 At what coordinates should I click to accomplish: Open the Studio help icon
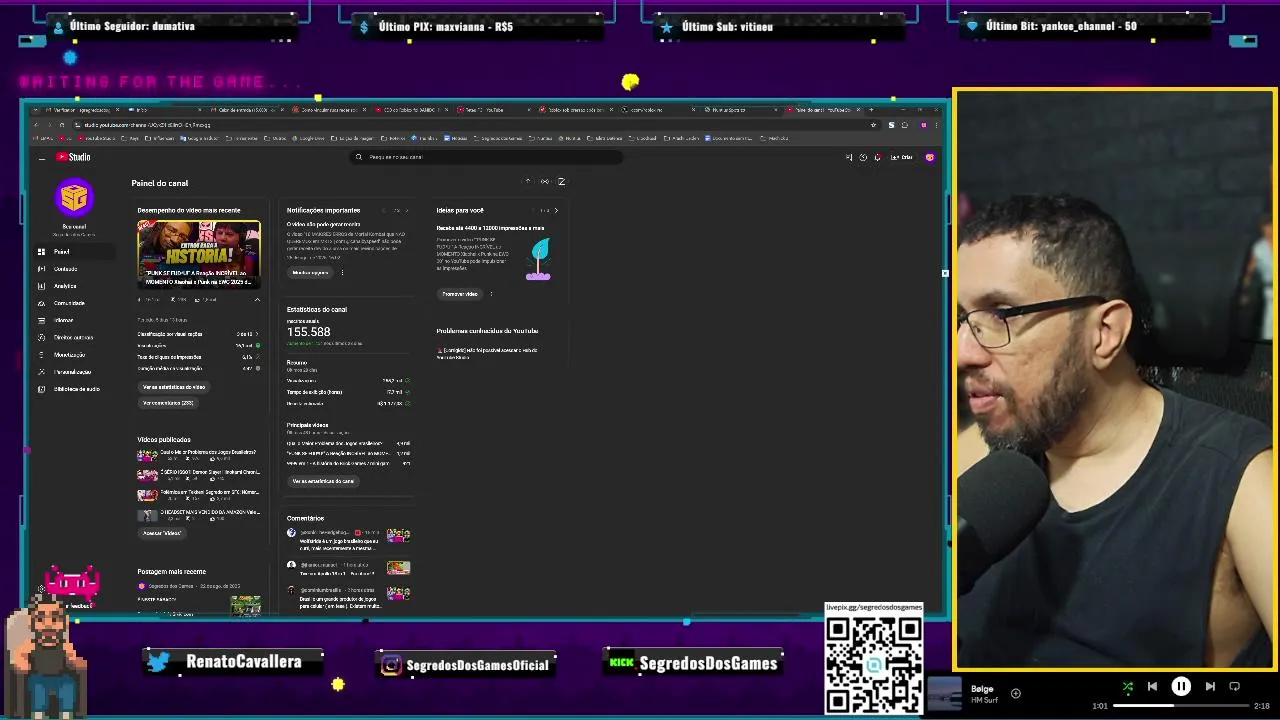(x=863, y=157)
